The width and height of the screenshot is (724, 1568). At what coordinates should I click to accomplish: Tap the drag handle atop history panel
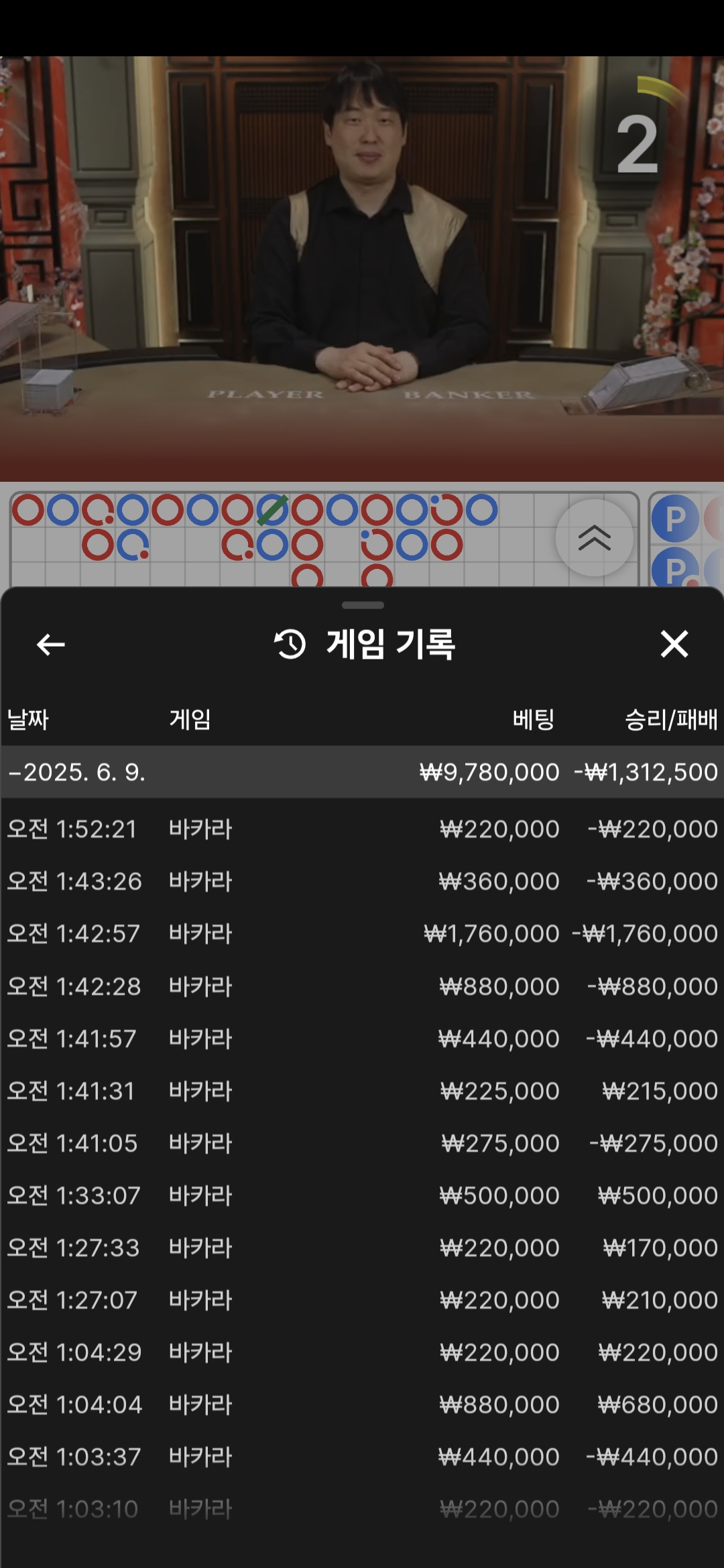[x=363, y=605]
